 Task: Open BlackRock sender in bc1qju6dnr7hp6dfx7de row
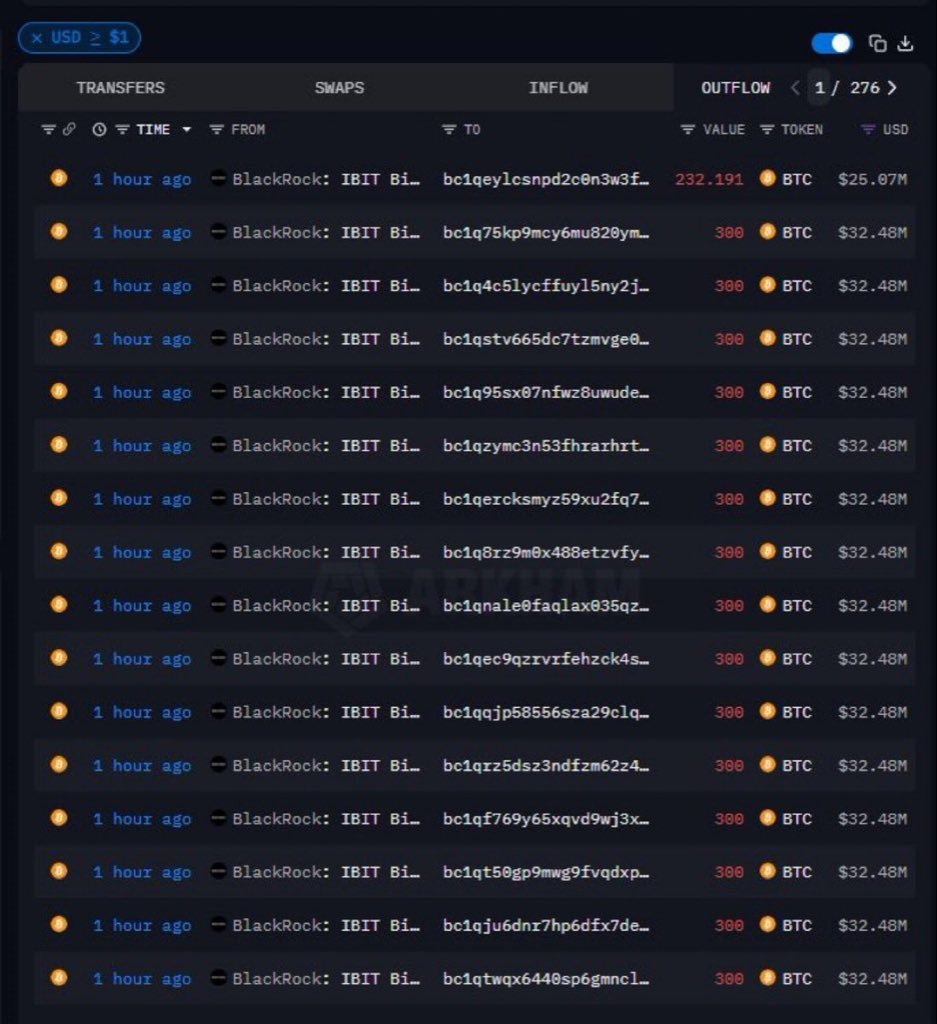[x=326, y=925]
